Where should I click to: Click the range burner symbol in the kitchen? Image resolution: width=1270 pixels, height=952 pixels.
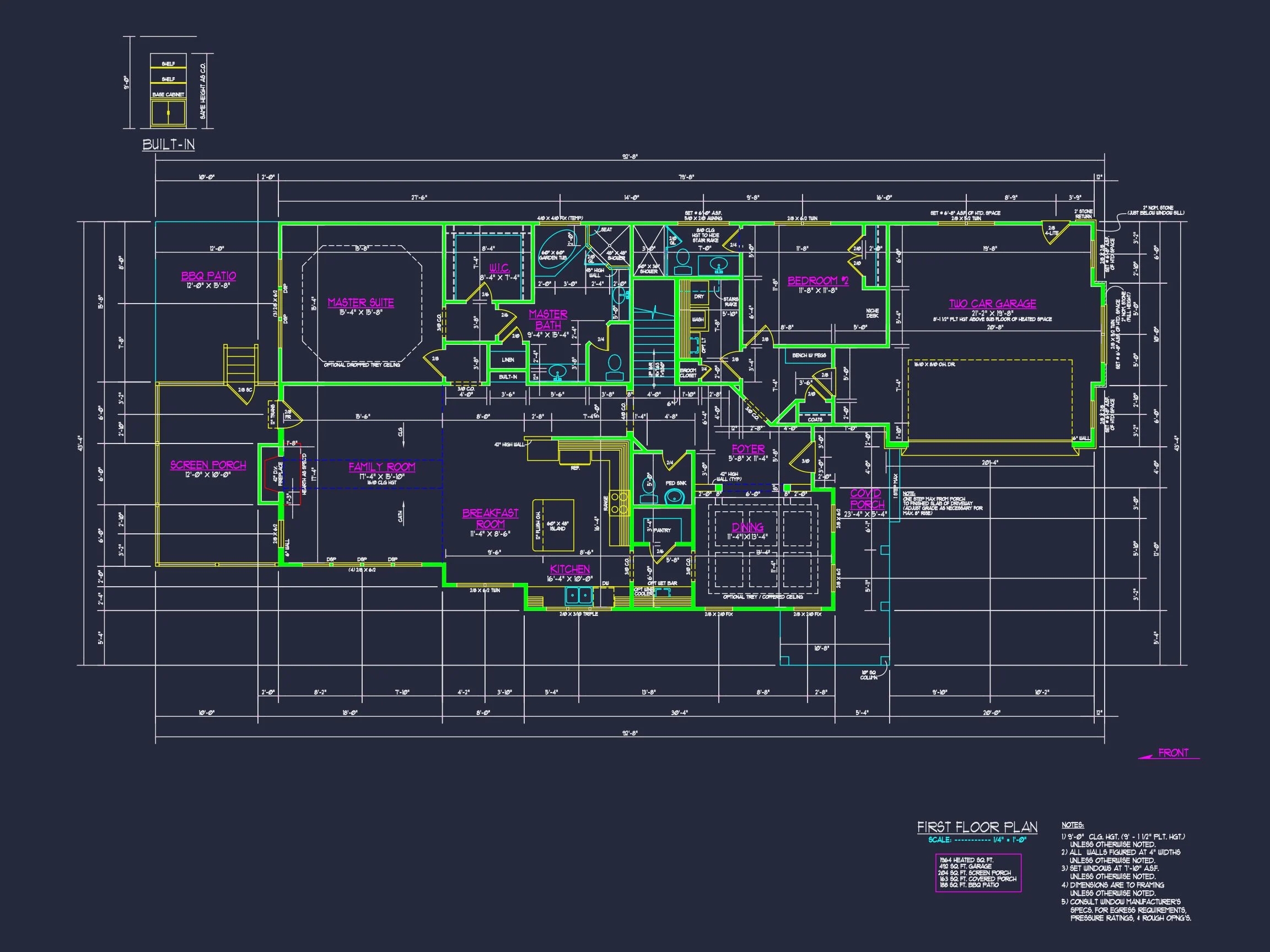click(620, 505)
